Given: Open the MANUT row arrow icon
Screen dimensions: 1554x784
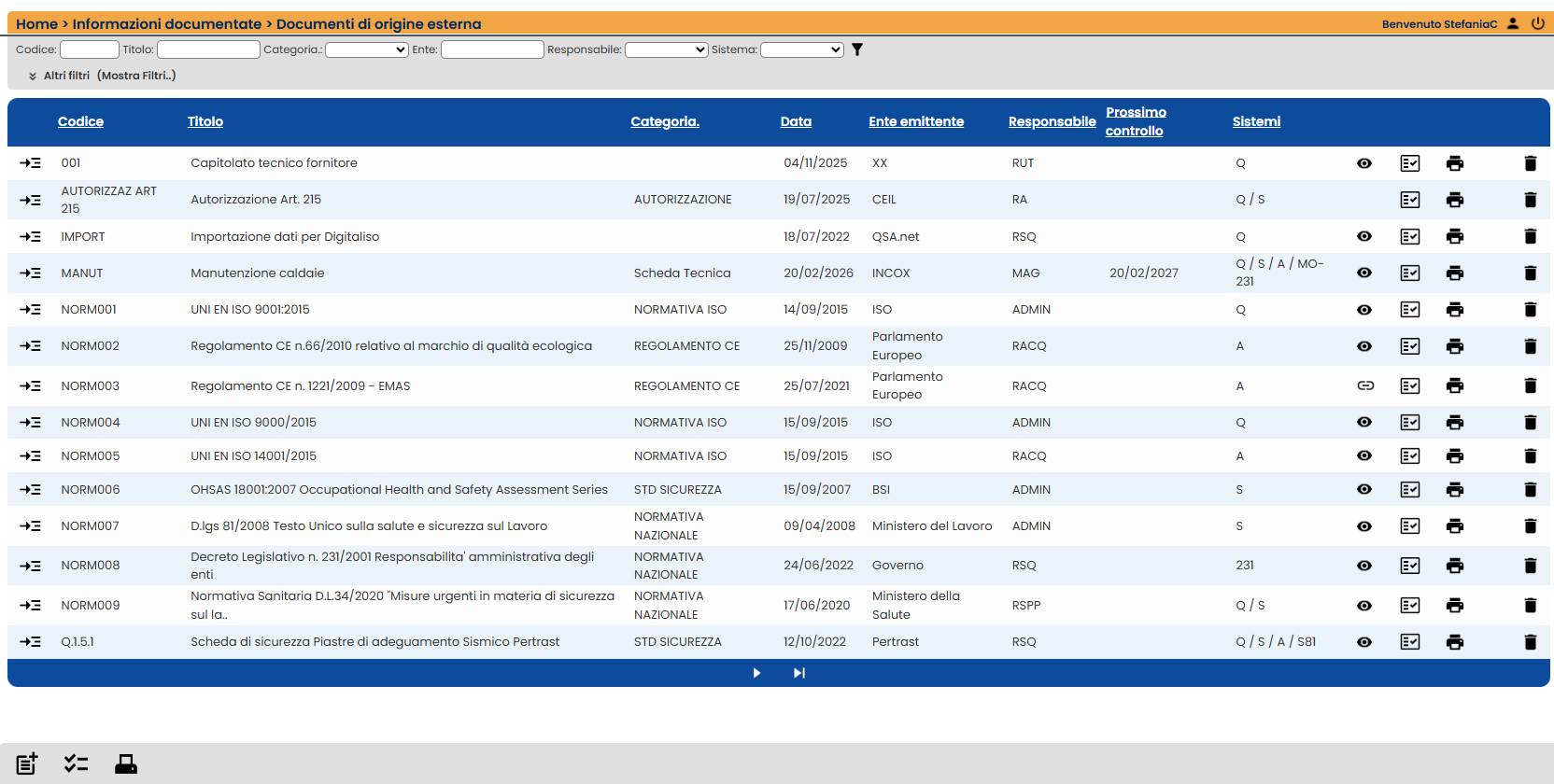Looking at the screenshot, I should 30,273.
